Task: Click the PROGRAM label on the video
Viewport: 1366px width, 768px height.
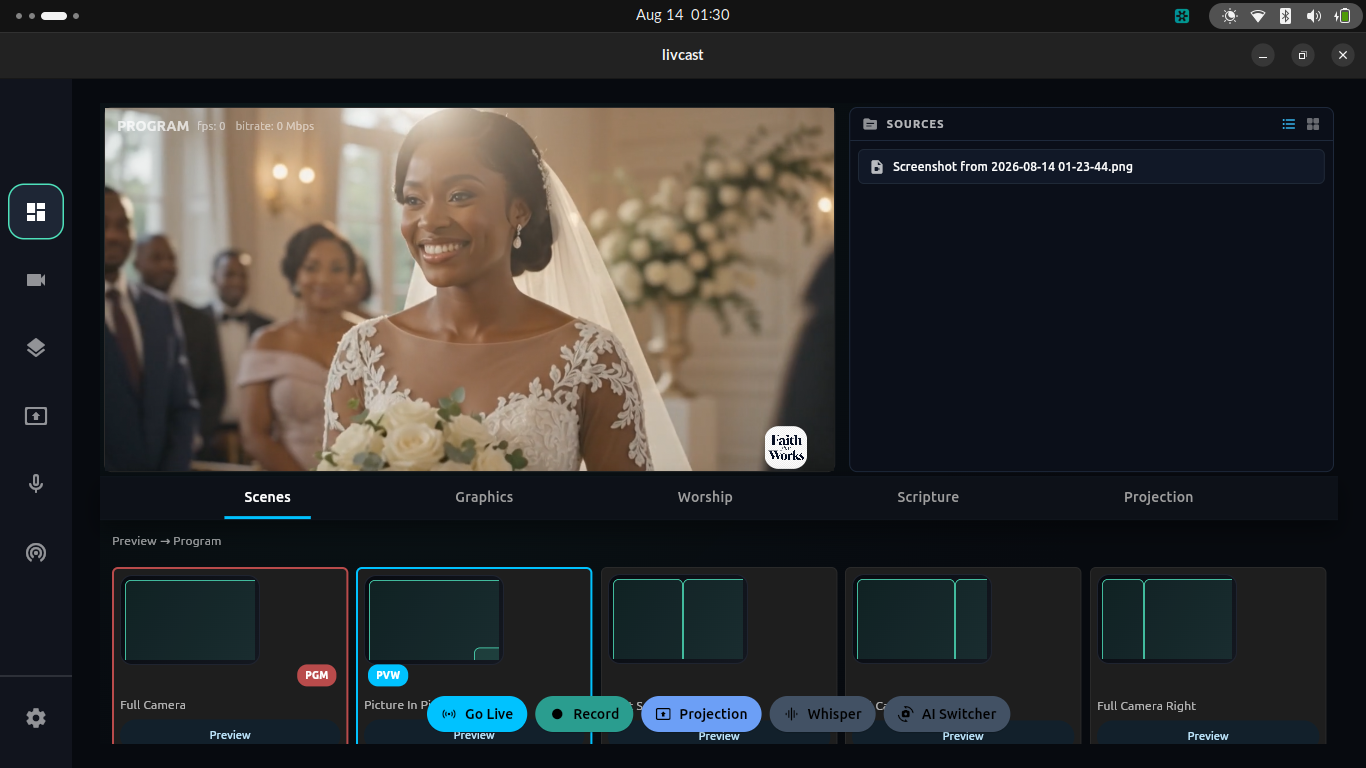Action: click(153, 126)
